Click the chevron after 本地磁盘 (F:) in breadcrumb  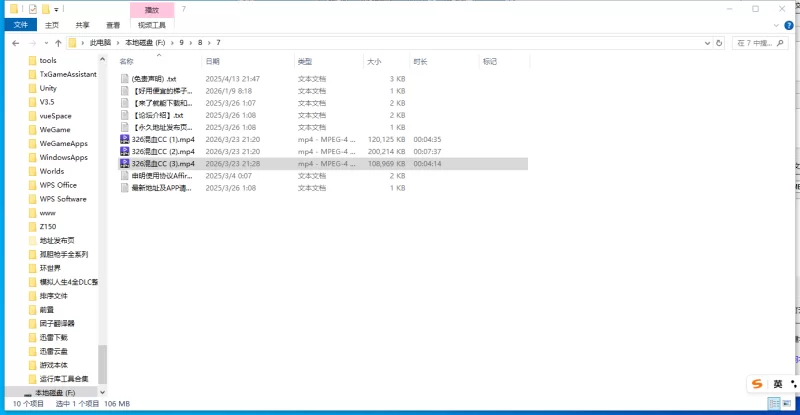tap(172, 43)
